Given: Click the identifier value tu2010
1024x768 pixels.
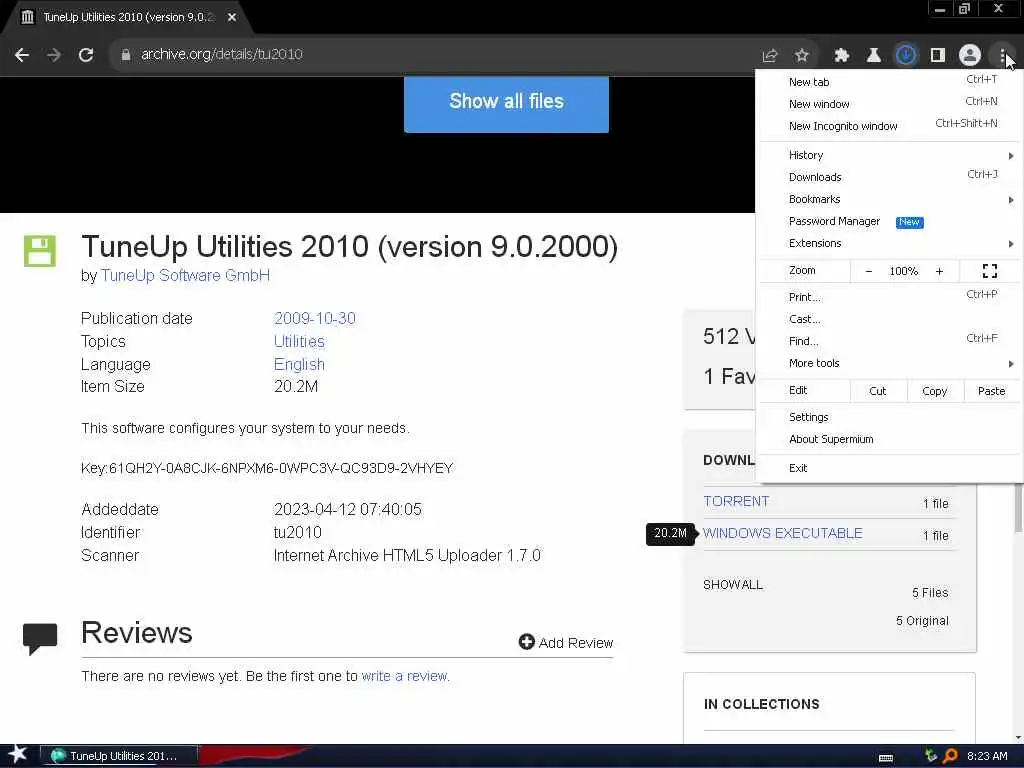Looking at the screenshot, I should click(x=298, y=532).
